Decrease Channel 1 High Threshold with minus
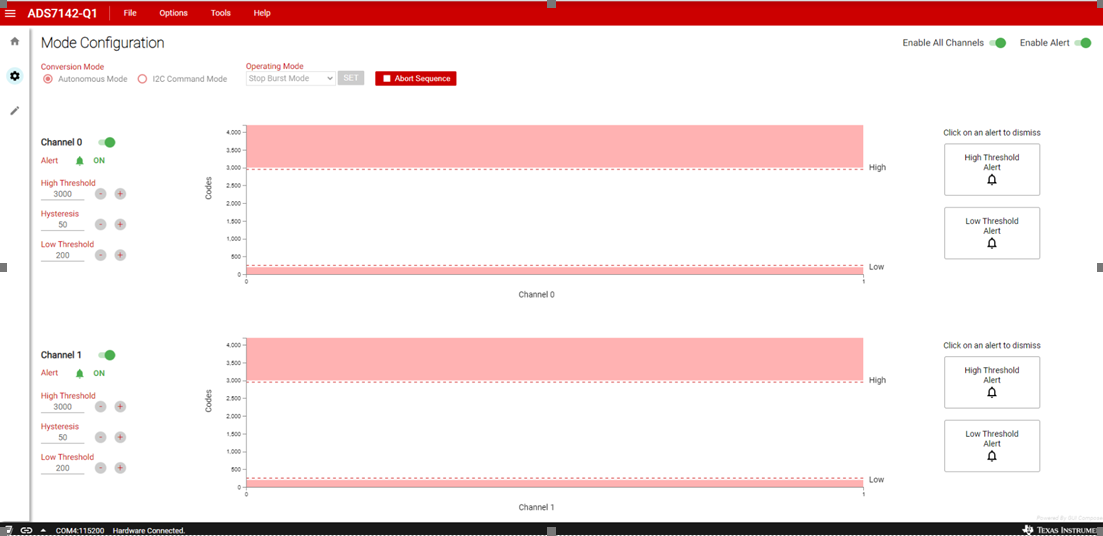Image resolution: width=1103 pixels, height=536 pixels. [x=101, y=407]
